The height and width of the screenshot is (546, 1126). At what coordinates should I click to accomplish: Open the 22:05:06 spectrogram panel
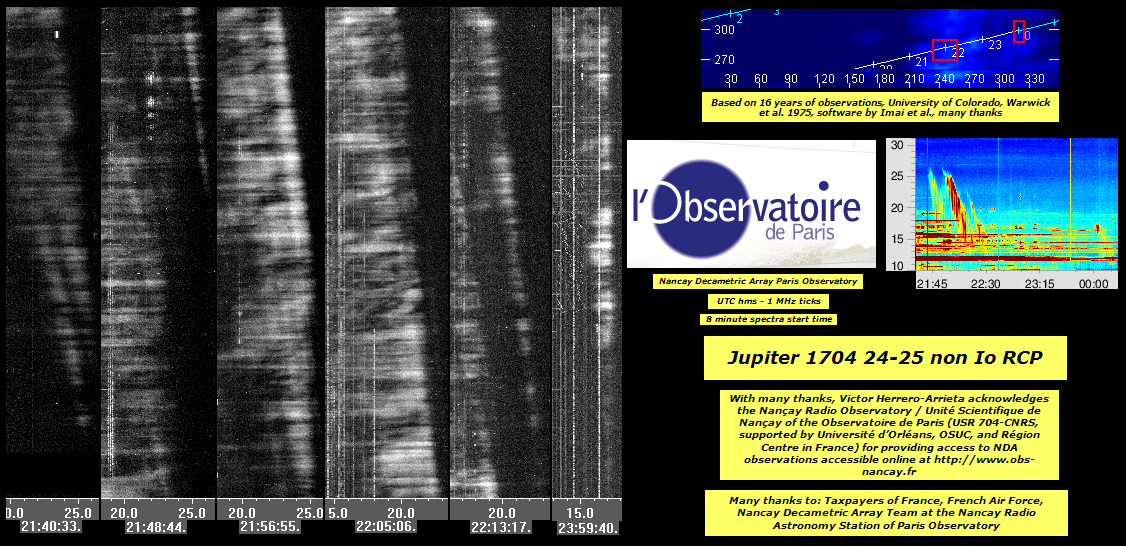coord(387,252)
